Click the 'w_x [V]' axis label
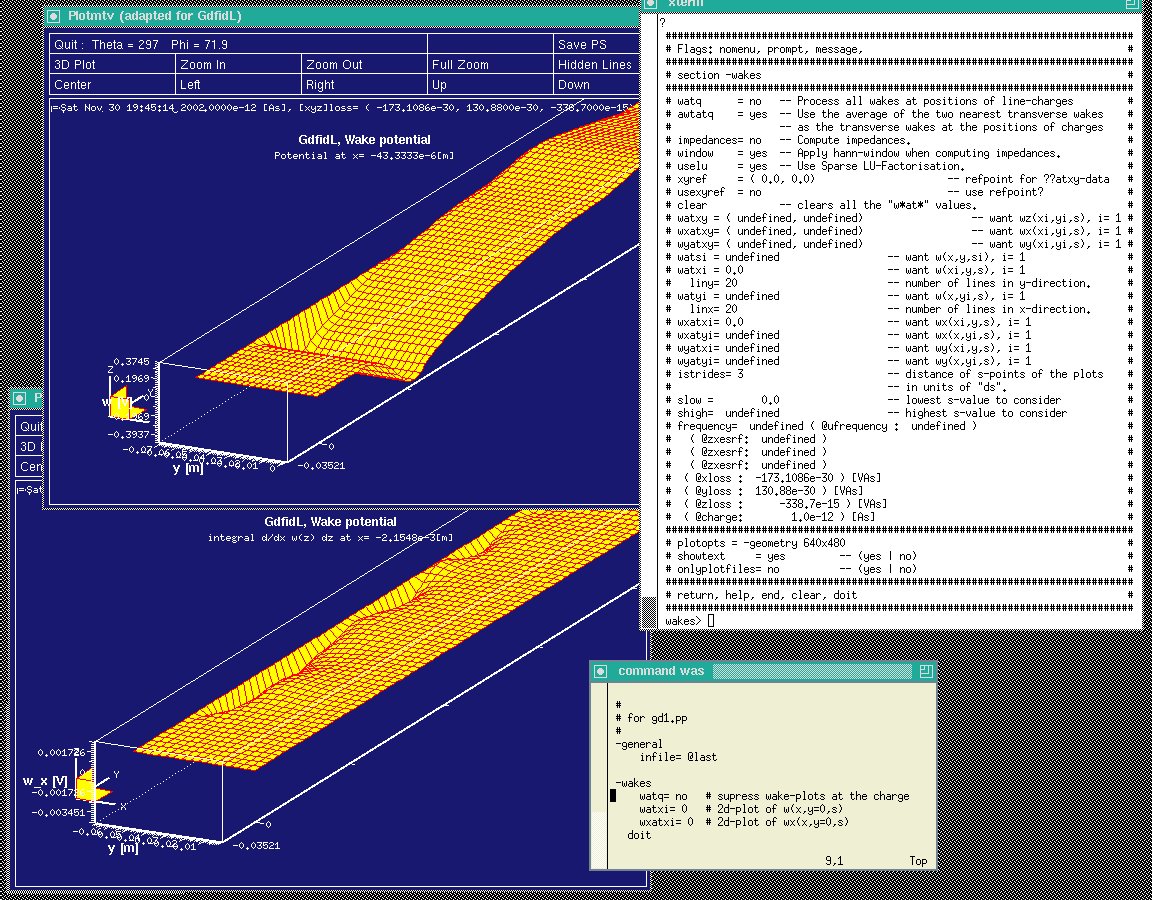Viewport: 1152px width, 900px height. [45, 780]
